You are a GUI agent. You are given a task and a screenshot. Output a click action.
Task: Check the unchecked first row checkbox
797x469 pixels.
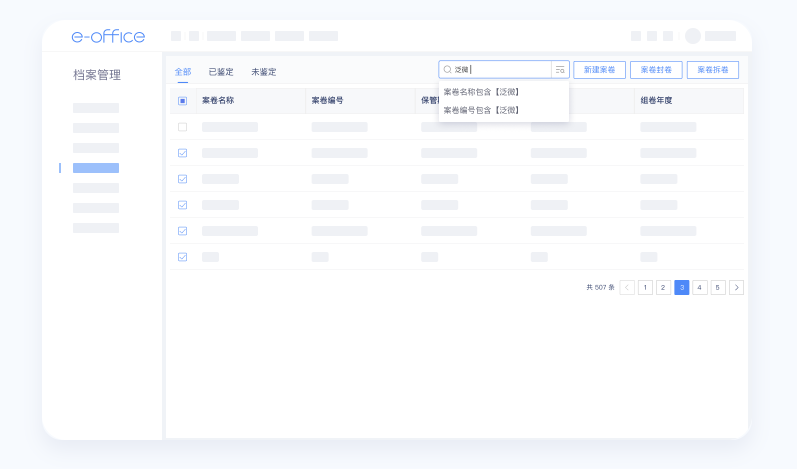[x=182, y=127]
